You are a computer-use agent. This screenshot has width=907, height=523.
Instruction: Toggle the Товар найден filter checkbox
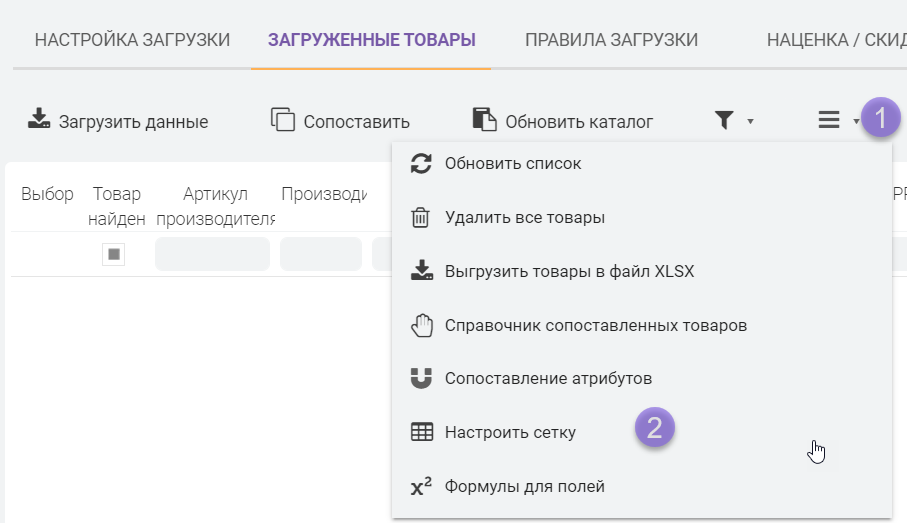114,255
